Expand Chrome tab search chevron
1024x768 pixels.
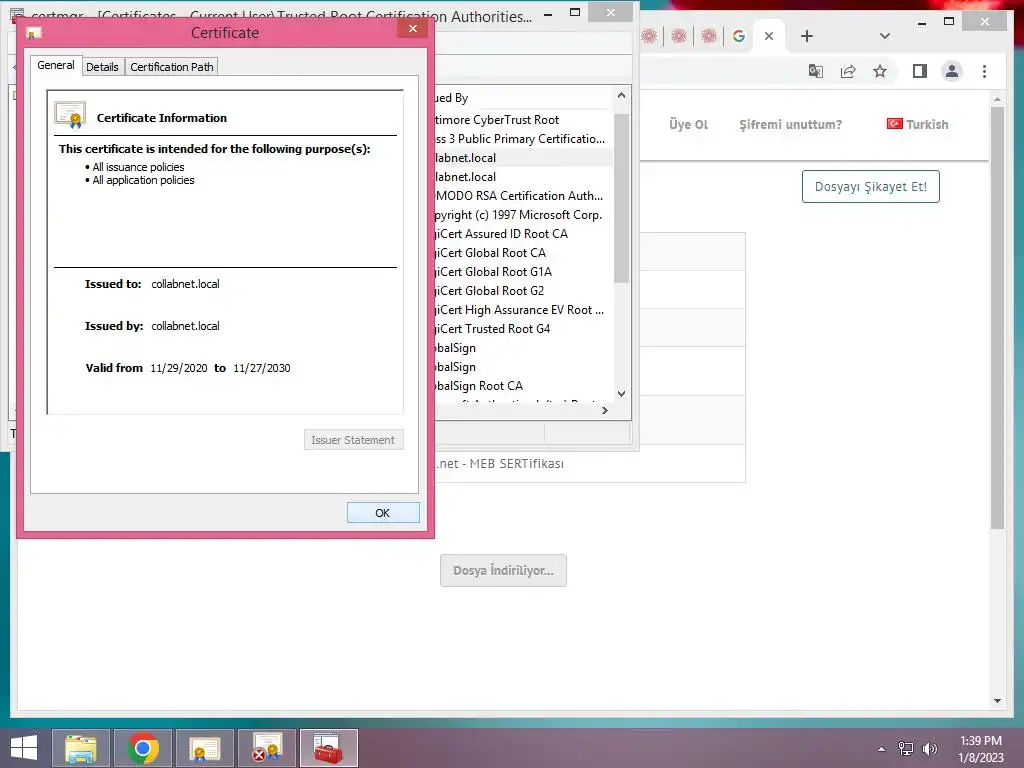[885, 36]
